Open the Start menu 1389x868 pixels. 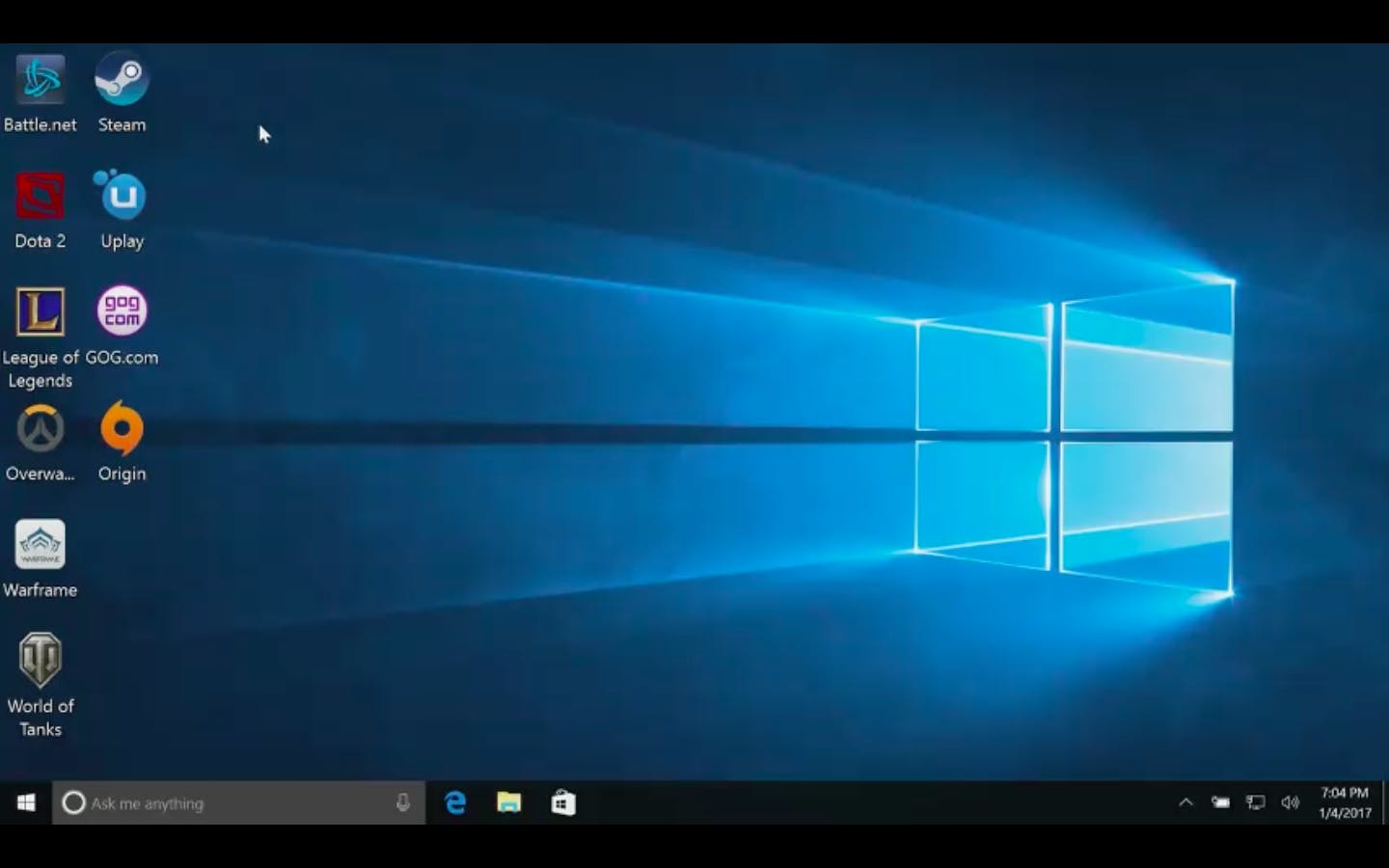[x=23, y=802]
